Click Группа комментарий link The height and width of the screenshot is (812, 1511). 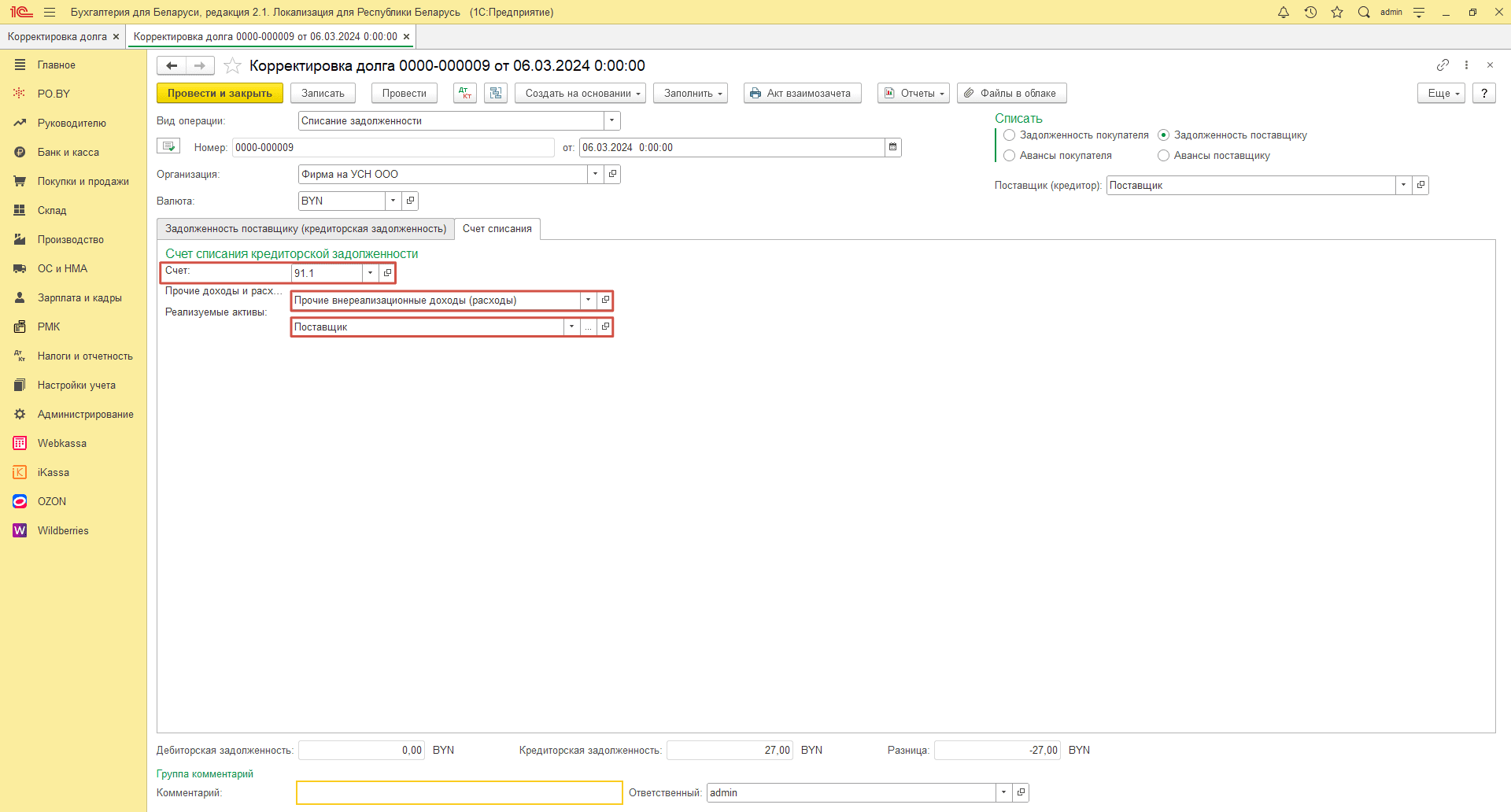205,774
